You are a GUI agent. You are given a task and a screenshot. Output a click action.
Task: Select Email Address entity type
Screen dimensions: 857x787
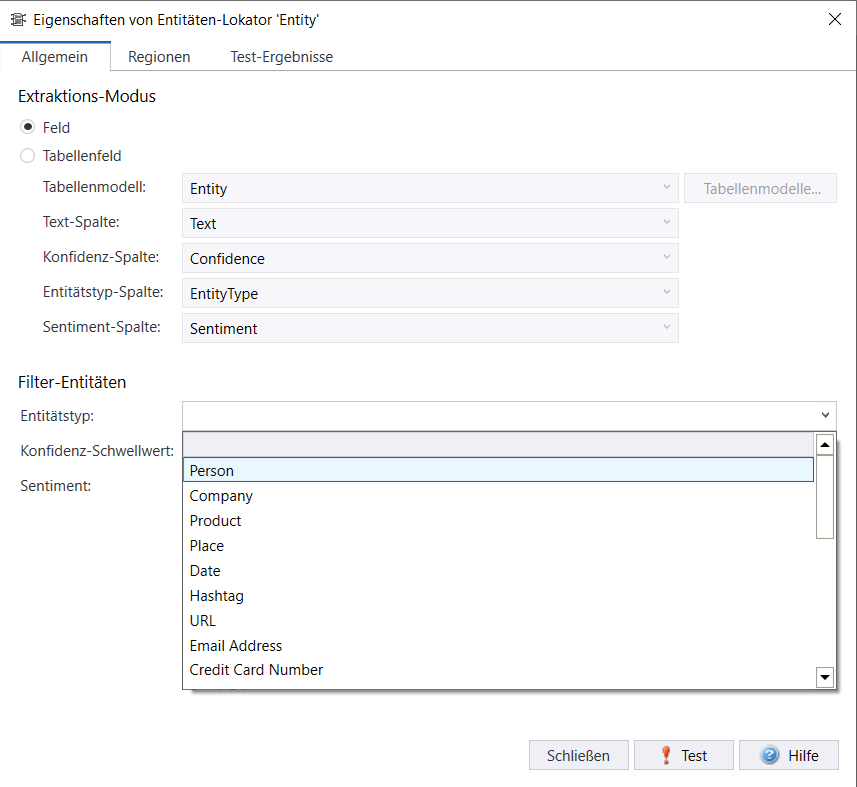point(236,646)
